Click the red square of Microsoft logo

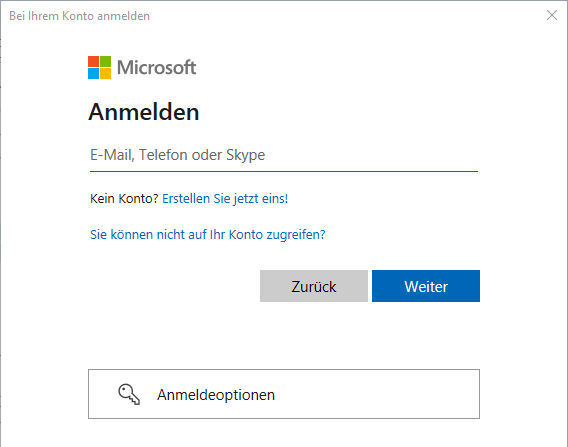93,61
